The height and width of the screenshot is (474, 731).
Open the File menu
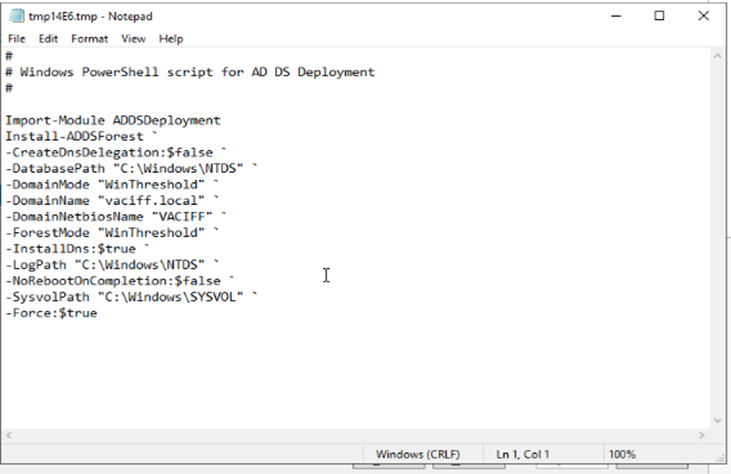pos(16,39)
